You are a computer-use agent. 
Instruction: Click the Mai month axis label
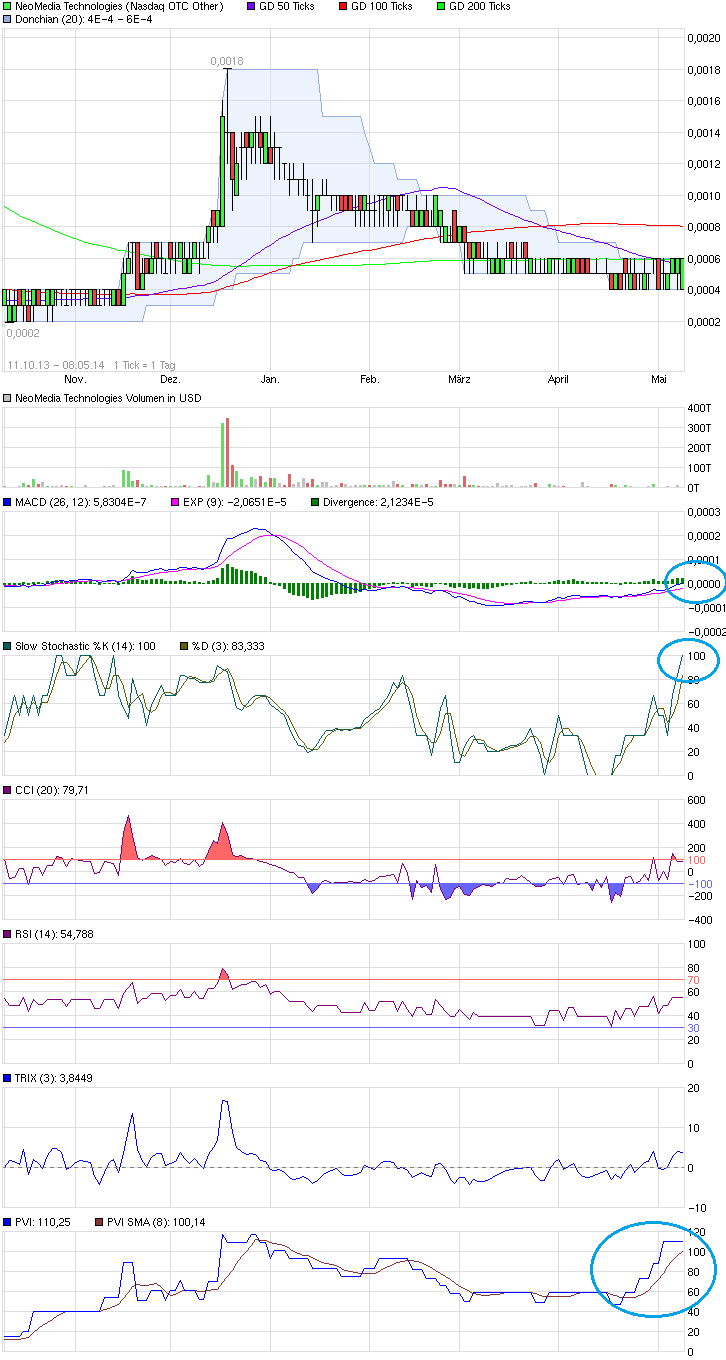coord(659,379)
